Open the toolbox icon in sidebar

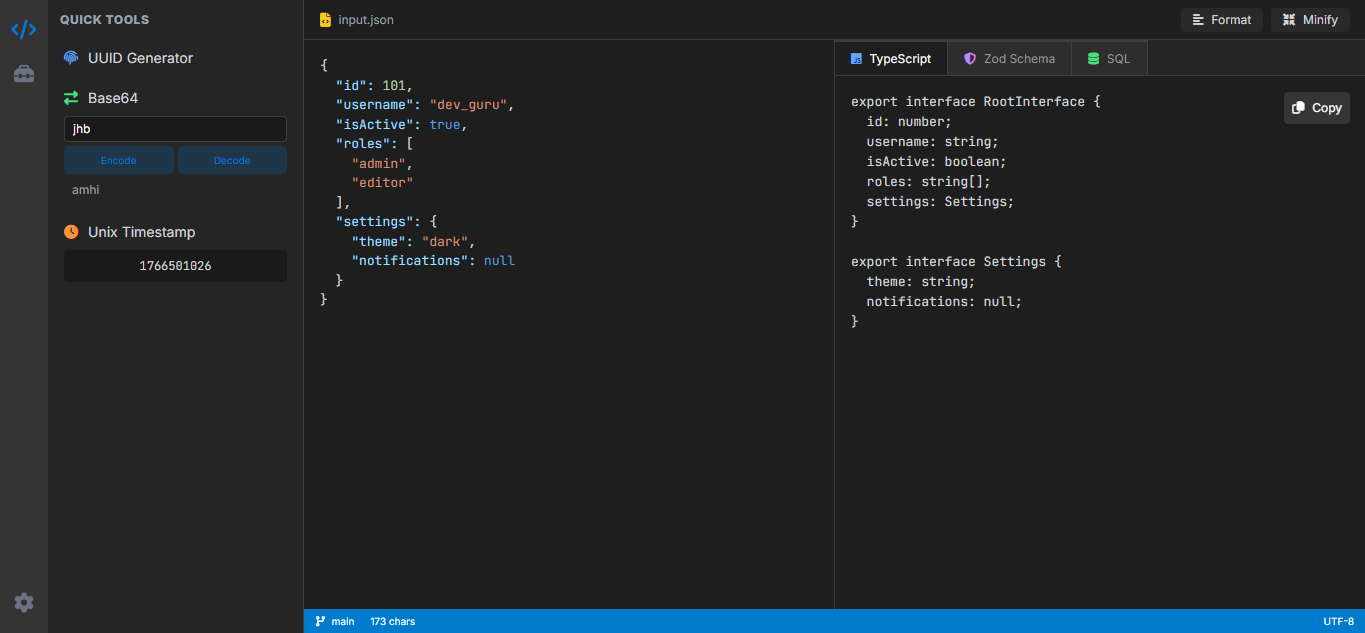click(x=24, y=74)
